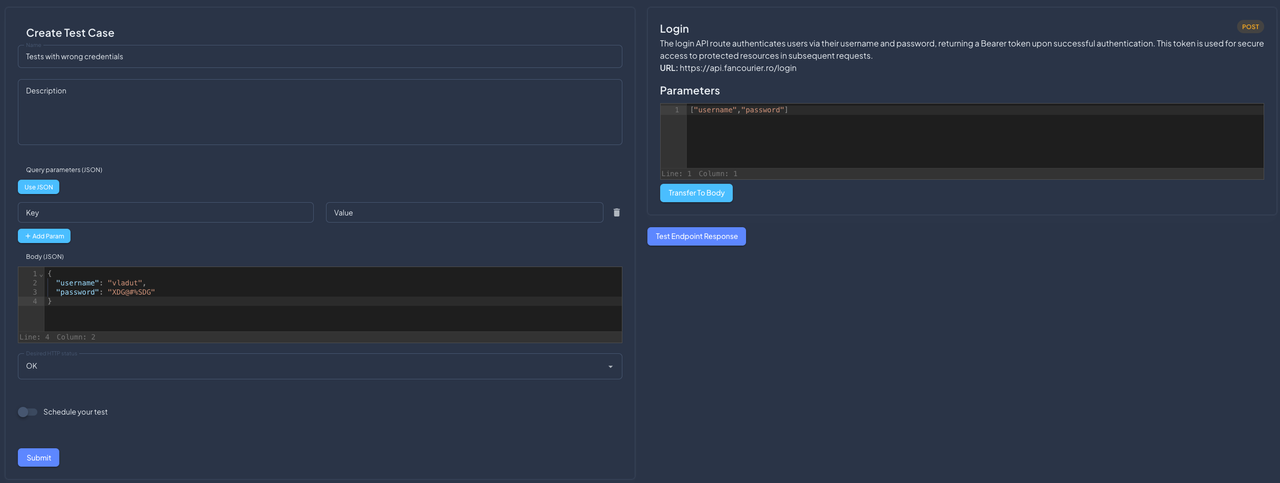Click into the Description text area
This screenshot has width=1280, height=483.
320,112
